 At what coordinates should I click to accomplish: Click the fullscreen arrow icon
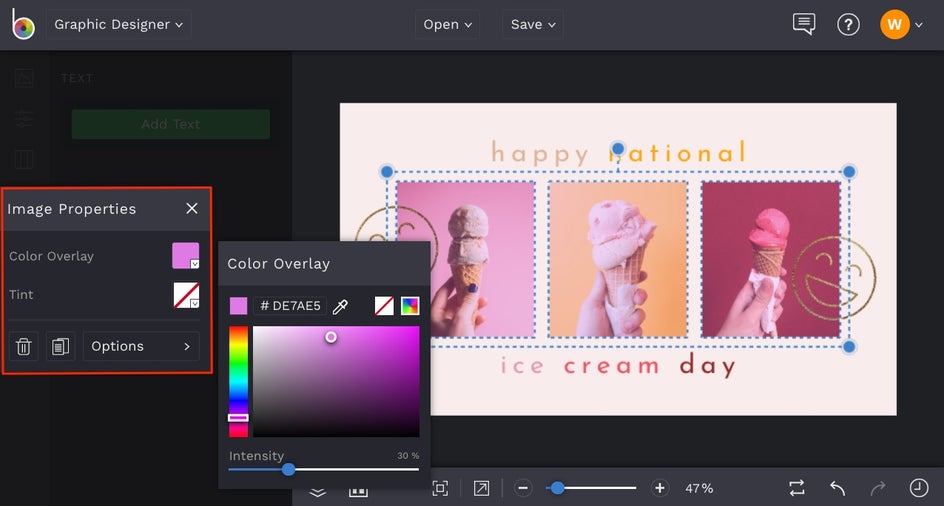[x=481, y=488]
